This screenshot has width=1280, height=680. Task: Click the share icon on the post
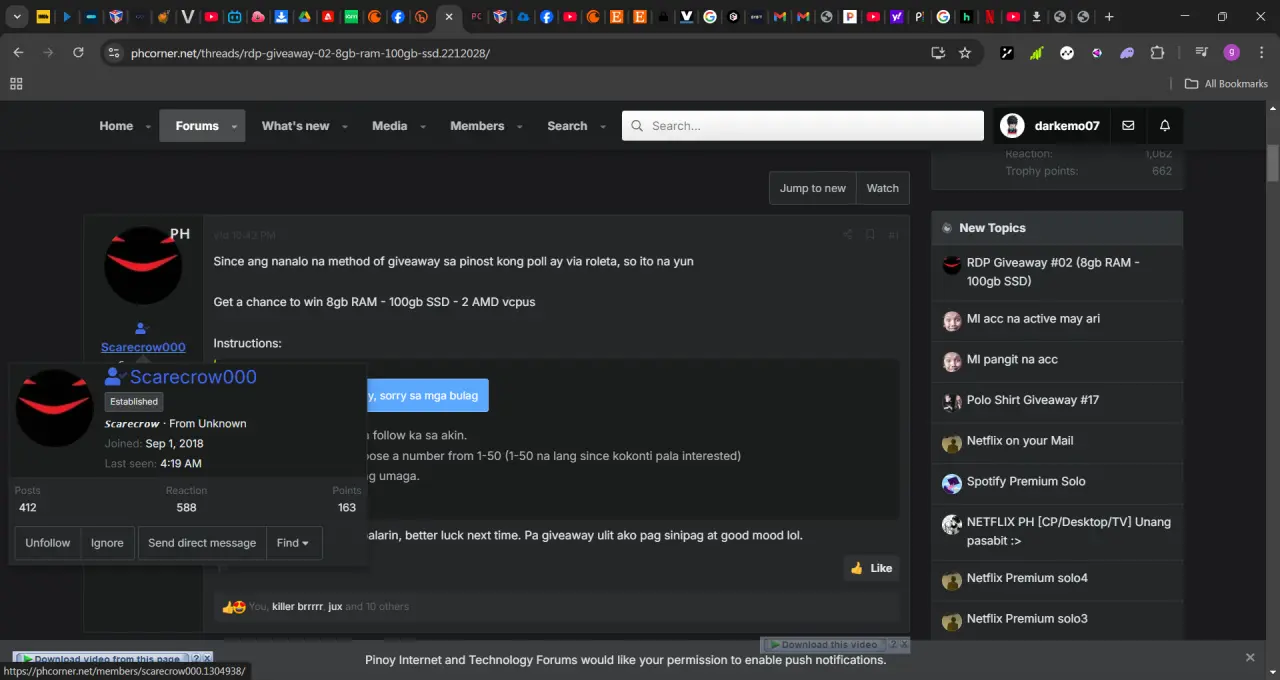[848, 235]
